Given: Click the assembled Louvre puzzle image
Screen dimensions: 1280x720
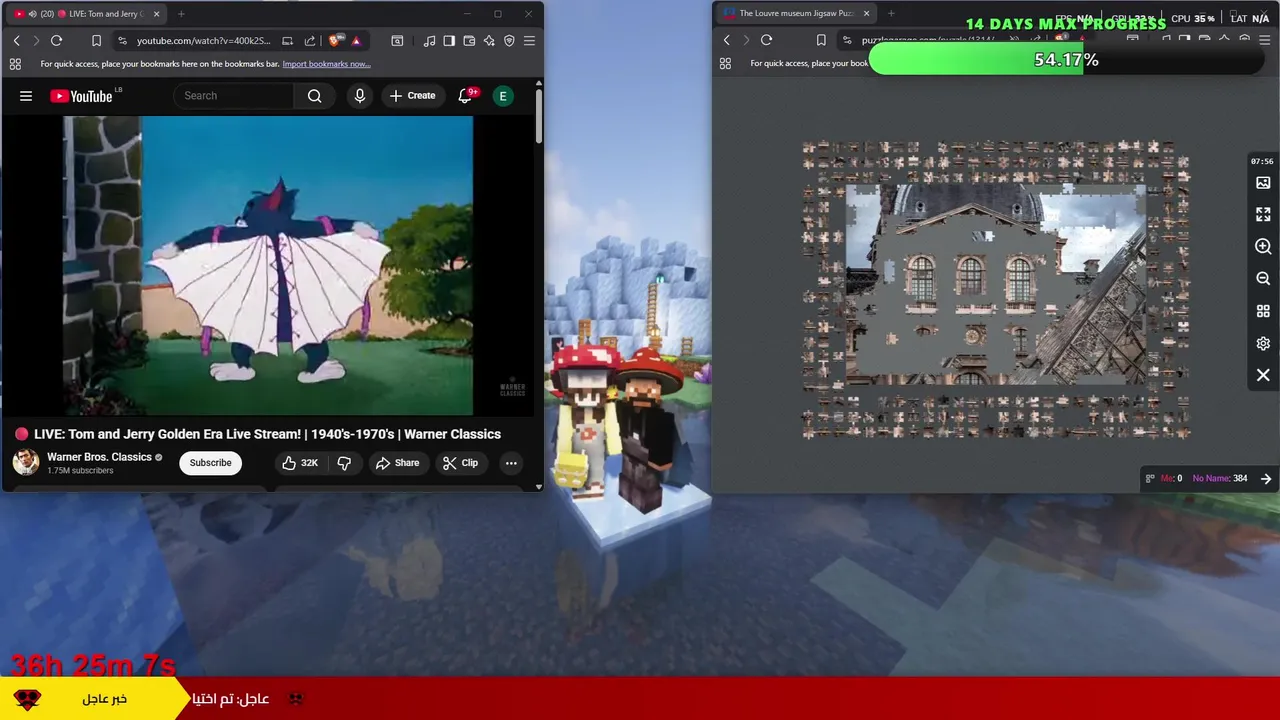Looking at the screenshot, I should point(996,284).
